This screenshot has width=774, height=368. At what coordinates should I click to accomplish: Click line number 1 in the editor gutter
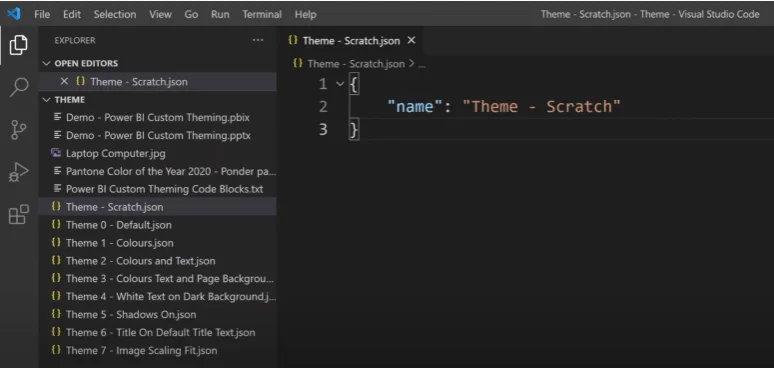pos(323,84)
